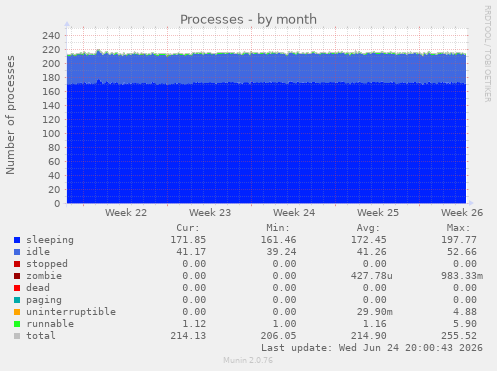This screenshot has height=371, width=497.
Task: Click the stopped legend color swatch
Action: [17, 264]
